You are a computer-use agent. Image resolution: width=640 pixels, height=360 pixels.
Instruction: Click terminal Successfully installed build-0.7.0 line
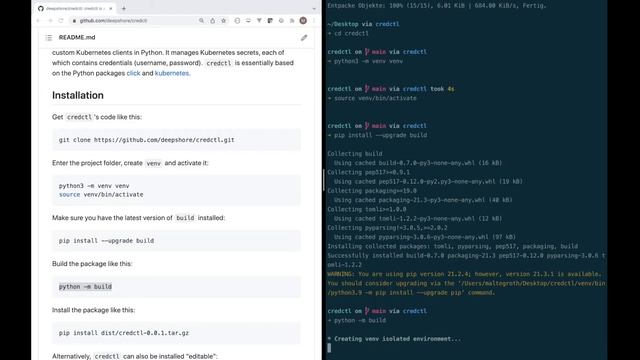tap(466, 256)
